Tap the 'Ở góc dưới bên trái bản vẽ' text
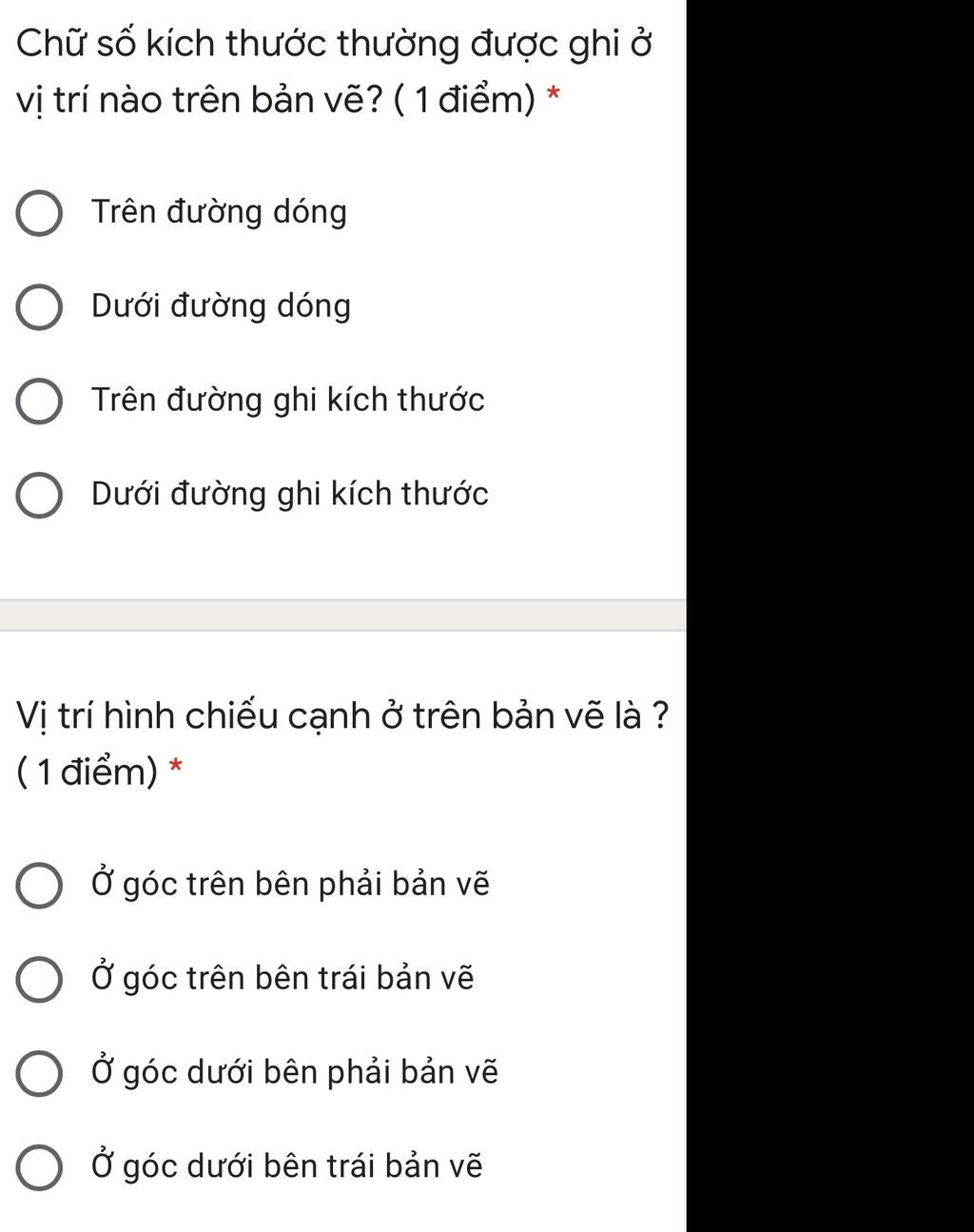 coord(287,1166)
